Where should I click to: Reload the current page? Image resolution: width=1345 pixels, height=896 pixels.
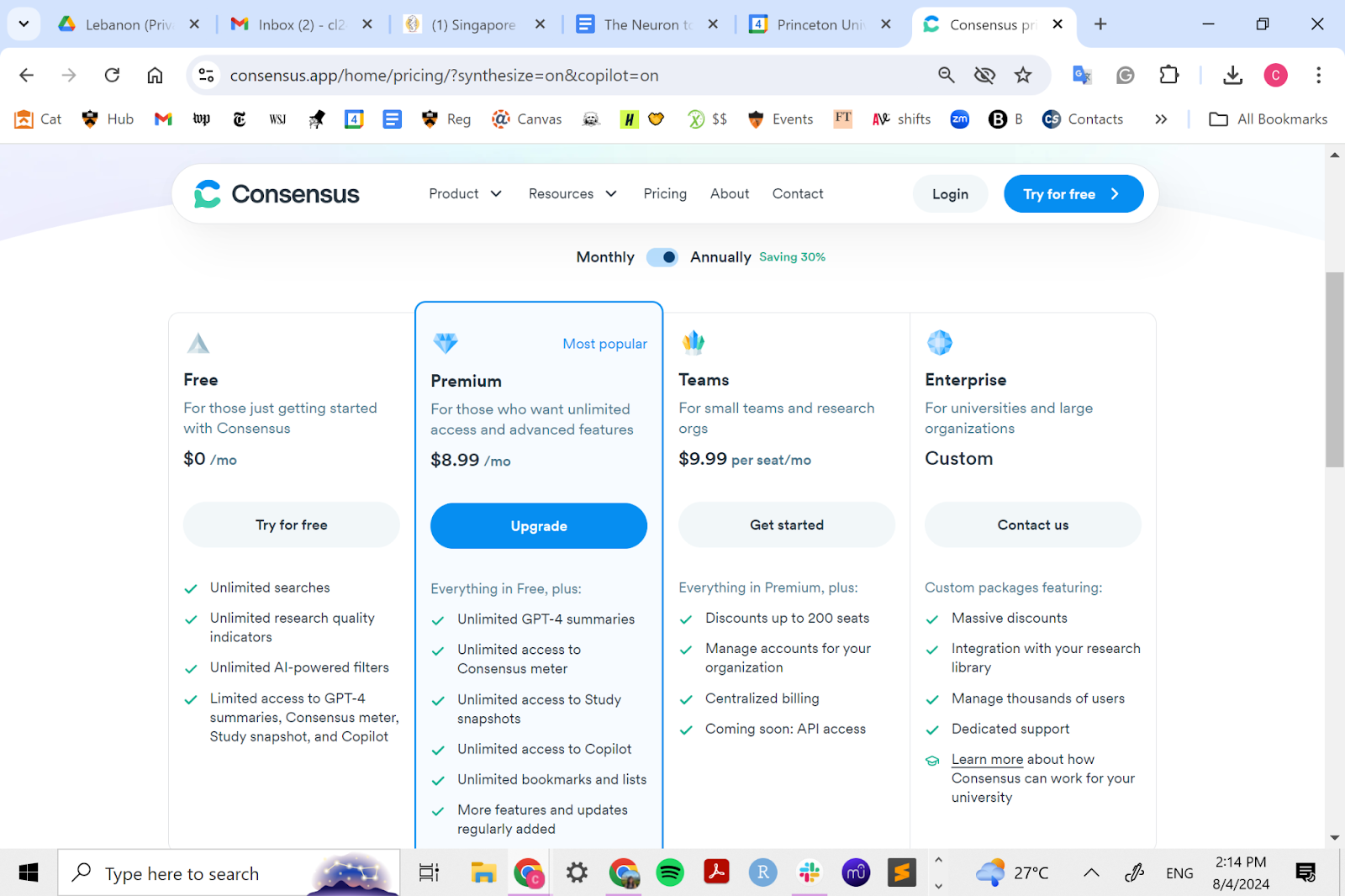(x=112, y=76)
